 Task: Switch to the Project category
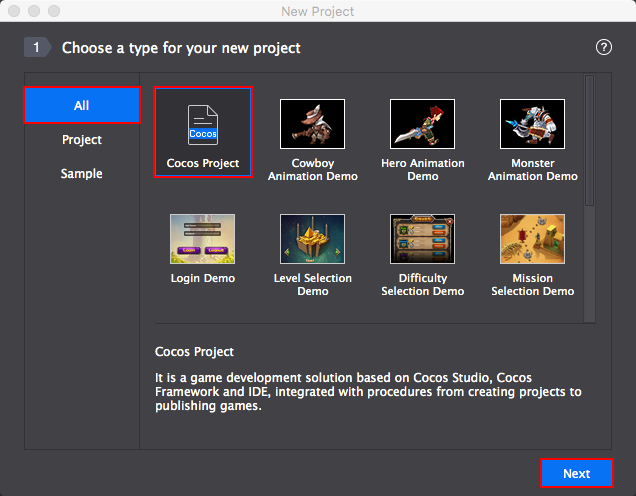click(82, 140)
